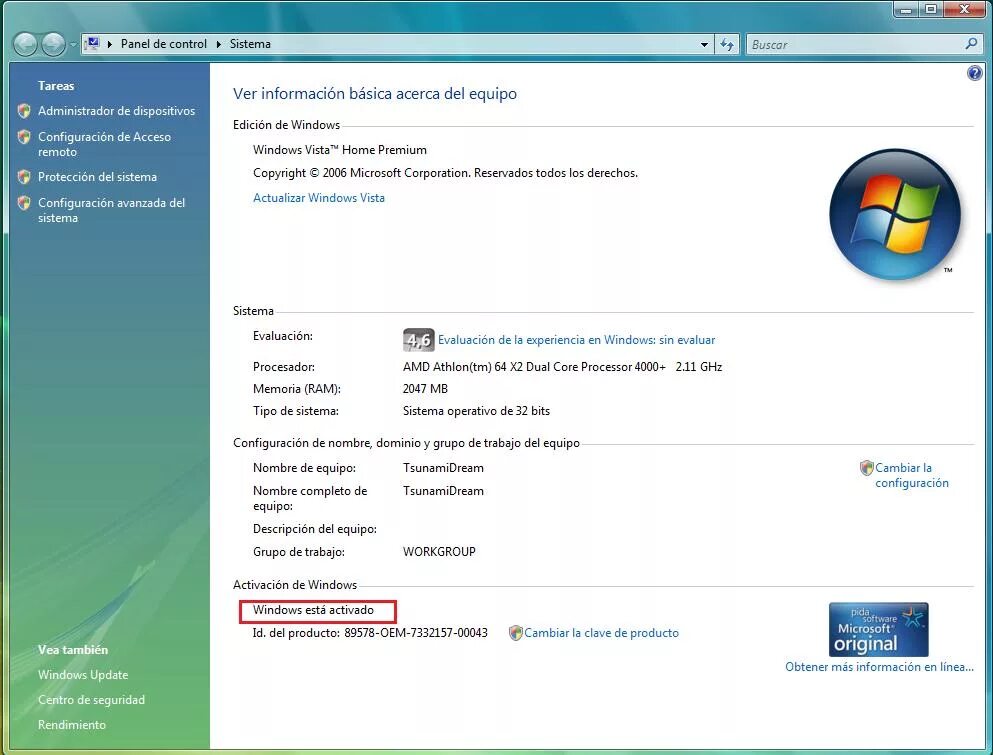Image resolution: width=993 pixels, height=755 pixels.
Task: Select TsunamiDream beside Nombre de equipo
Action: coord(443,468)
